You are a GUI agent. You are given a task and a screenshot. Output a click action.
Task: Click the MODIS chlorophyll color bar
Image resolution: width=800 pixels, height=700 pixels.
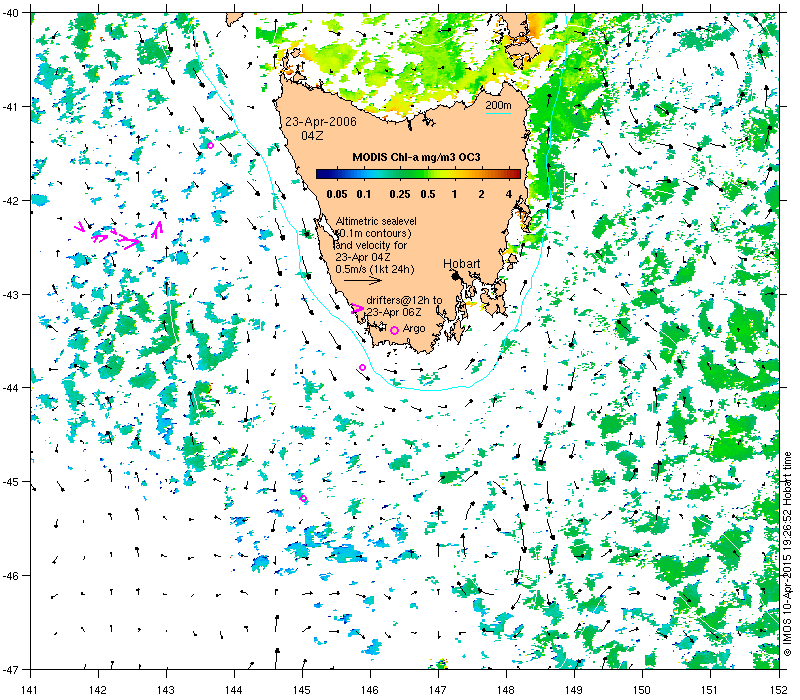coord(418,174)
